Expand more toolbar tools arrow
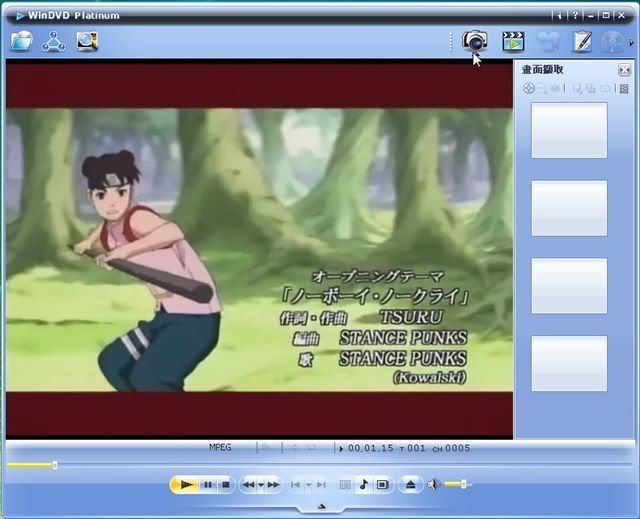The height and width of the screenshot is (519, 640). pyautogui.click(x=631, y=42)
